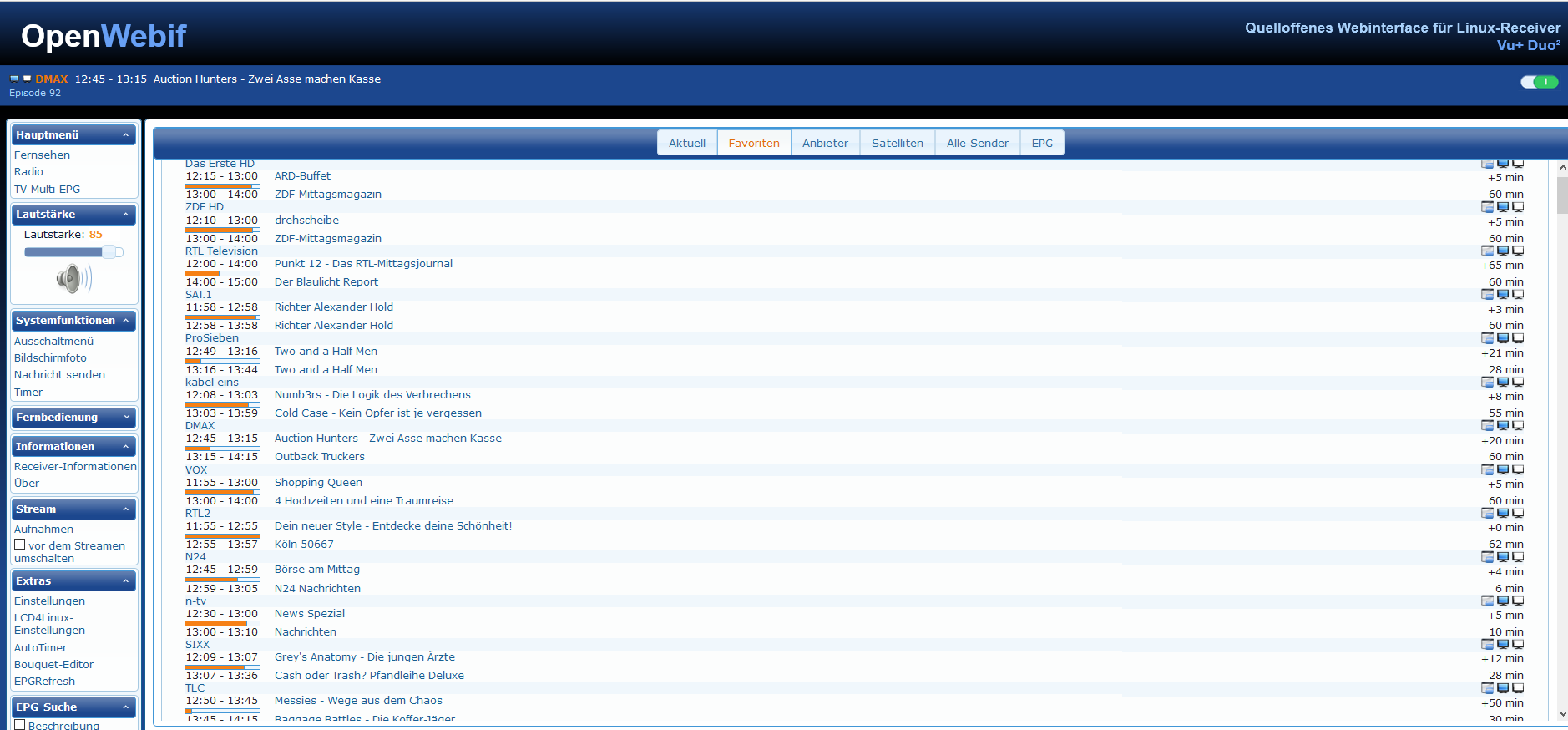
Task: Open EPG window icon for VOX
Action: (1488, 469)
